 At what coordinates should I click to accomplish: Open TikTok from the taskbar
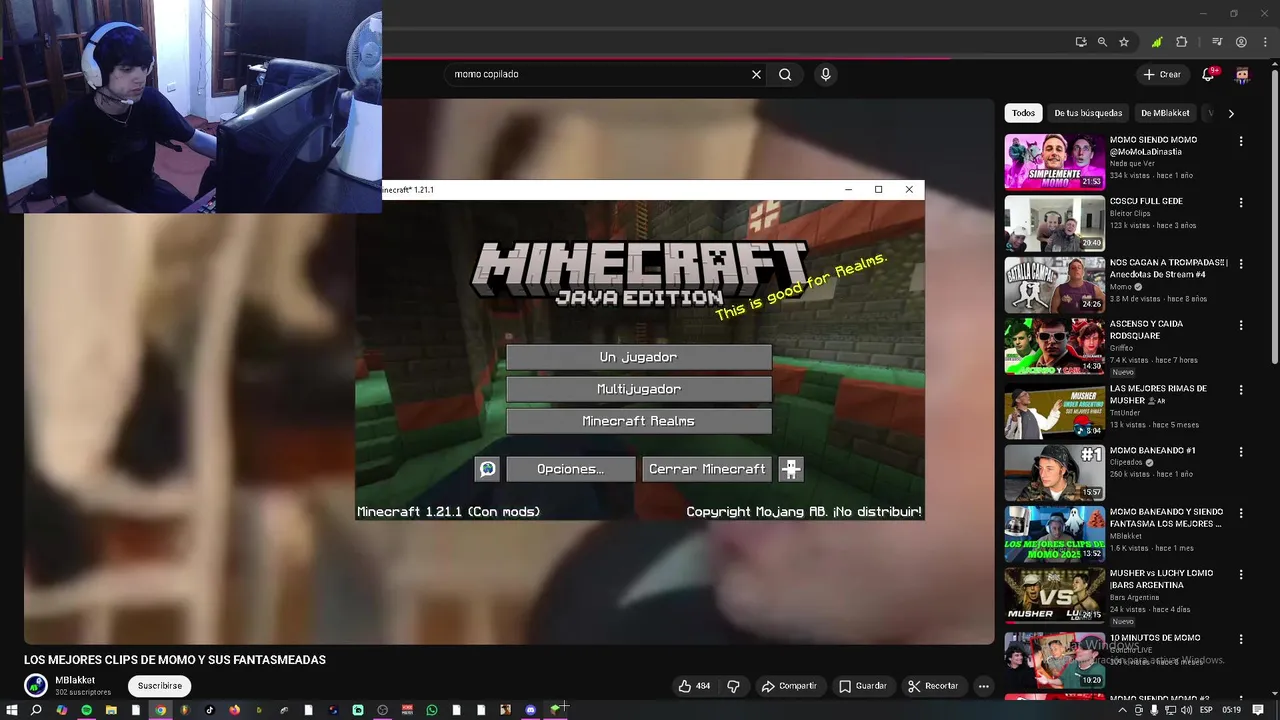(210, 710)
